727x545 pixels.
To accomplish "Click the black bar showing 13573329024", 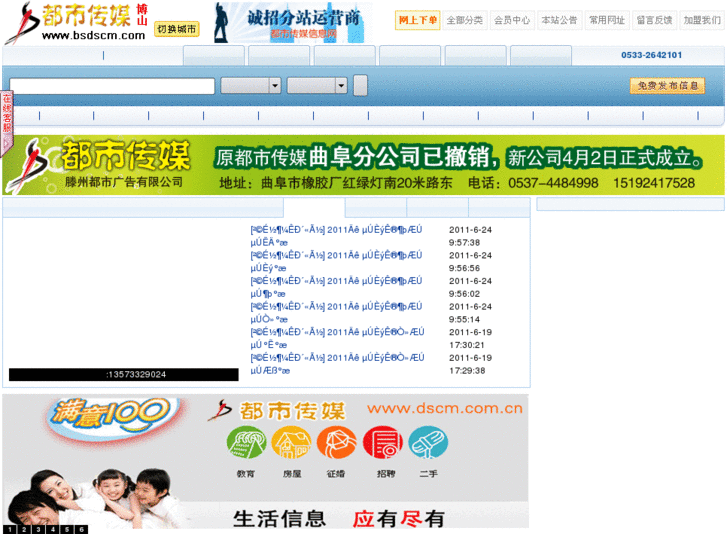I will (124, 375).
